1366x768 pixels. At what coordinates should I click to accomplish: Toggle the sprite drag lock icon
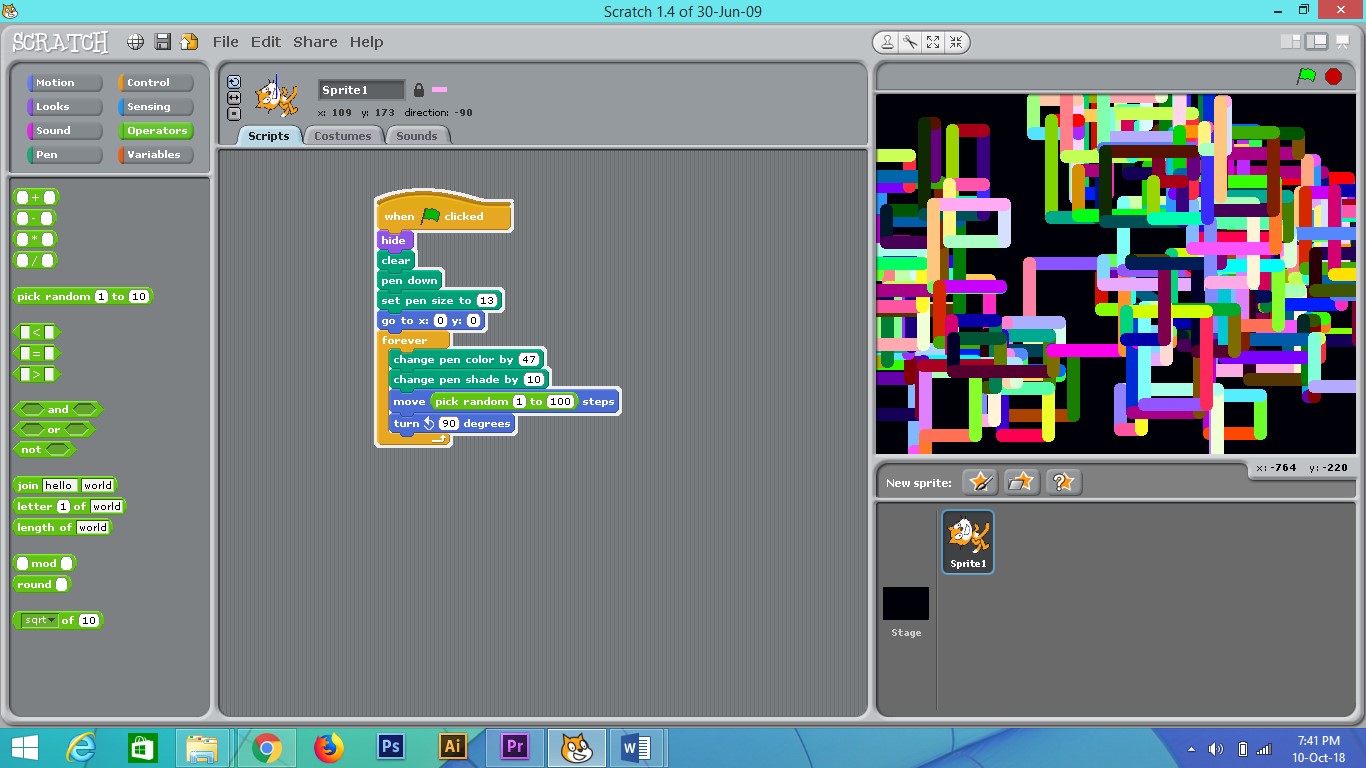click(x=419, y=90)
